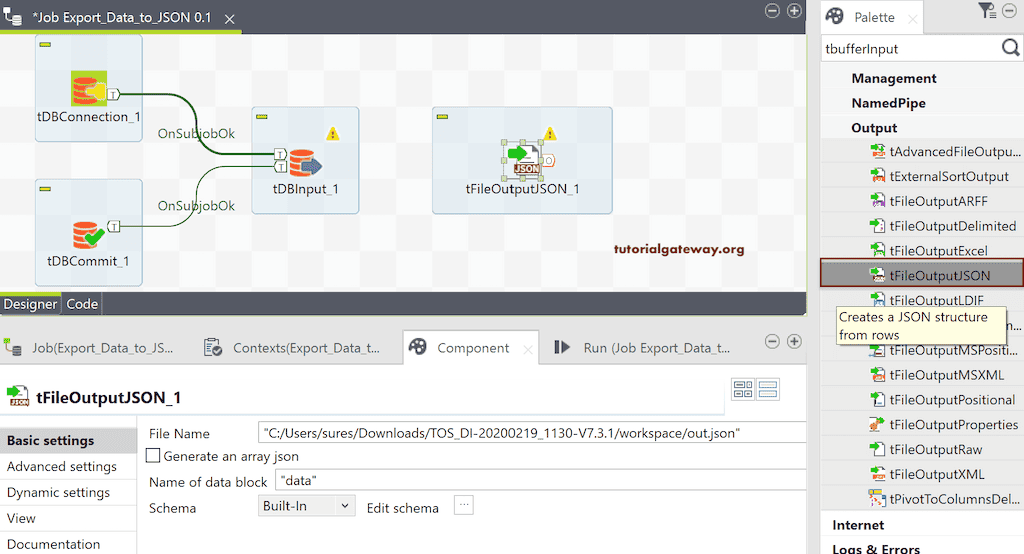
Task: Expand the NamedPipe palette category
Action: 888,103
